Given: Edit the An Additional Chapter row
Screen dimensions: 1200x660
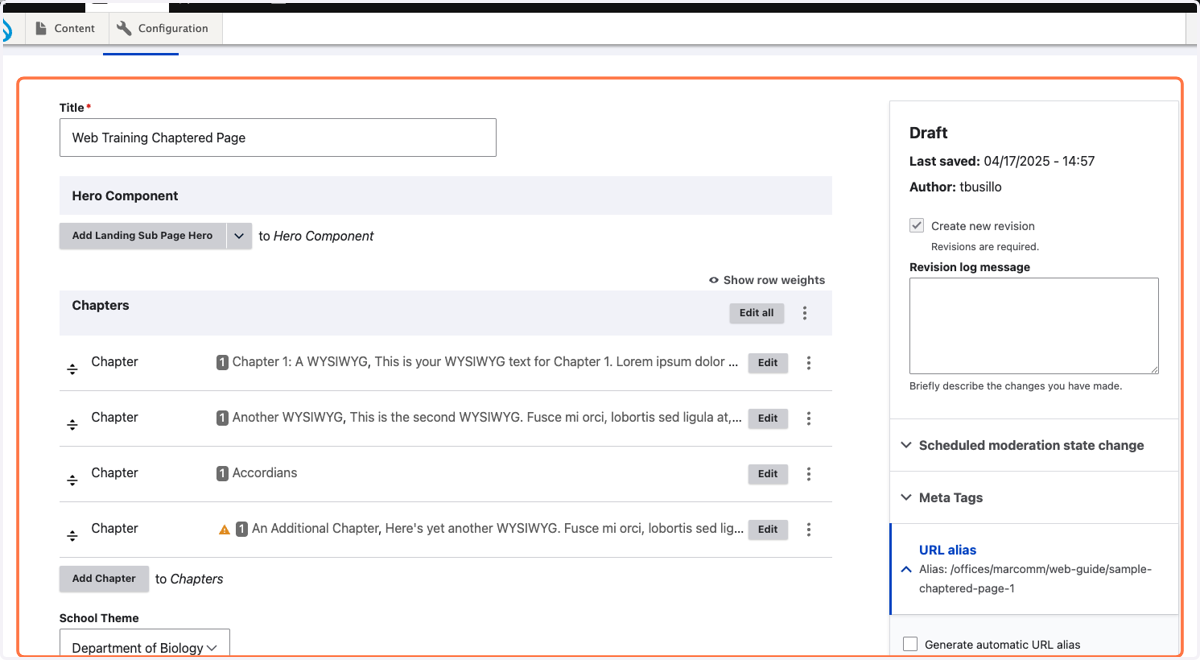Looking at the screenshot, I should [x=768, y=530].
